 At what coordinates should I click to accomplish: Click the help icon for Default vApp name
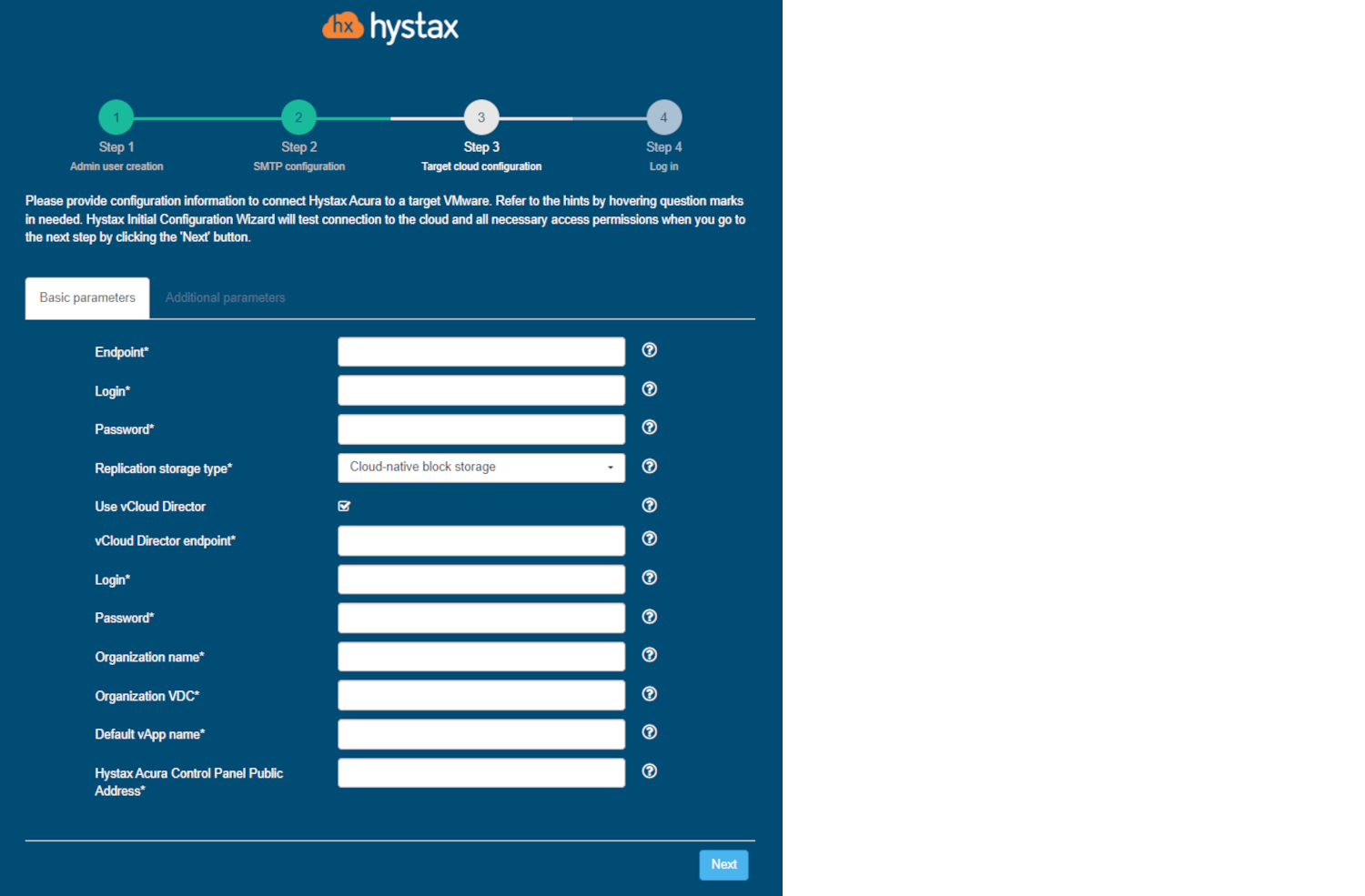click(x=649, y=732)
